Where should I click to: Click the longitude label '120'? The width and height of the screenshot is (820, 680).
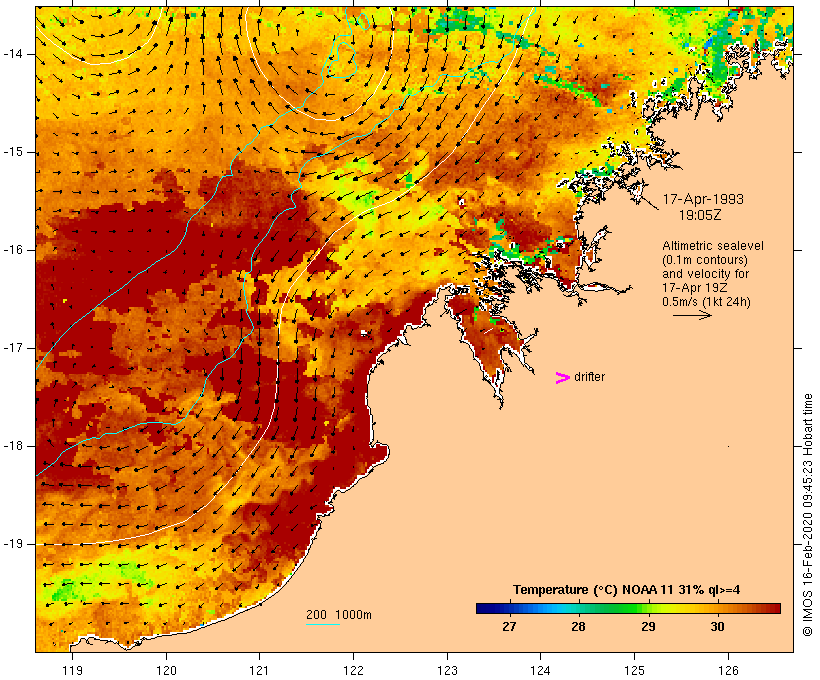[x=166, y=670]
